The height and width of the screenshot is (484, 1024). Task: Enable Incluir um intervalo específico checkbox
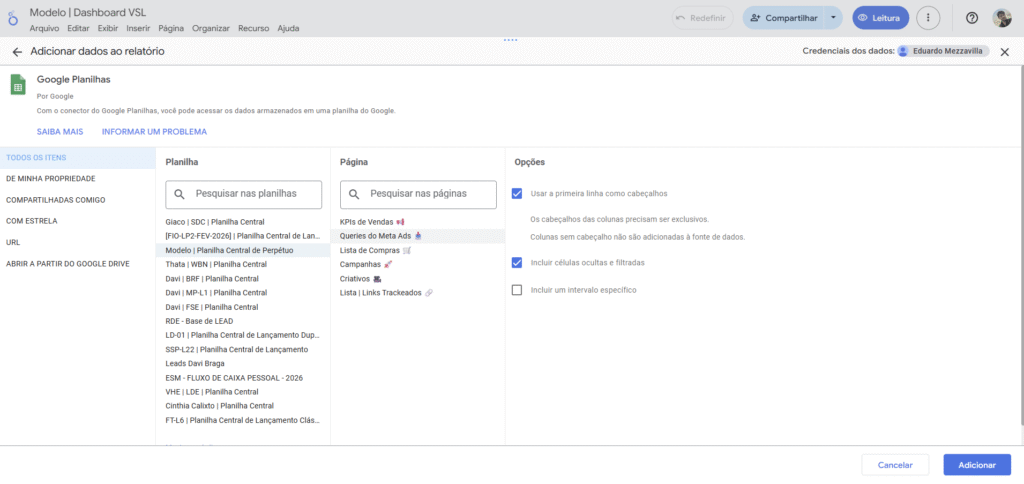click(517, 290)
